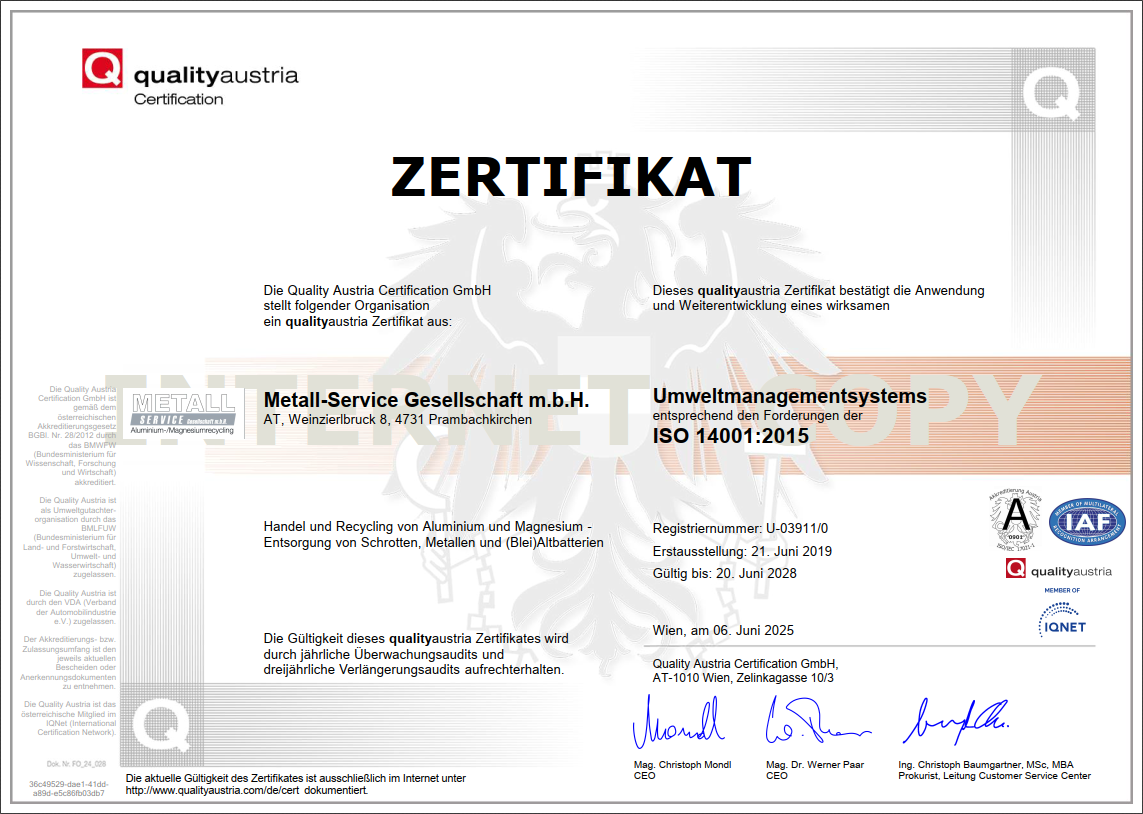
Task: Click the grey Q watermark at top right
Action: pos(1051,91)
